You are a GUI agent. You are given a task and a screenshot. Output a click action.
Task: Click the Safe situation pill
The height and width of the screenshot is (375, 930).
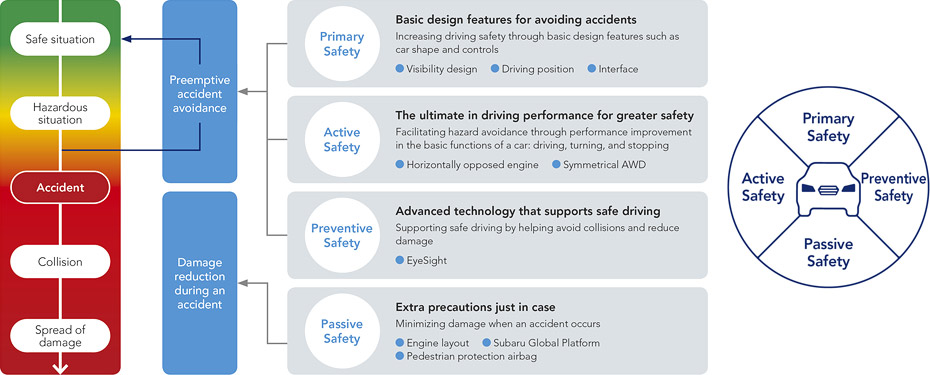click(x=60, y=39)
